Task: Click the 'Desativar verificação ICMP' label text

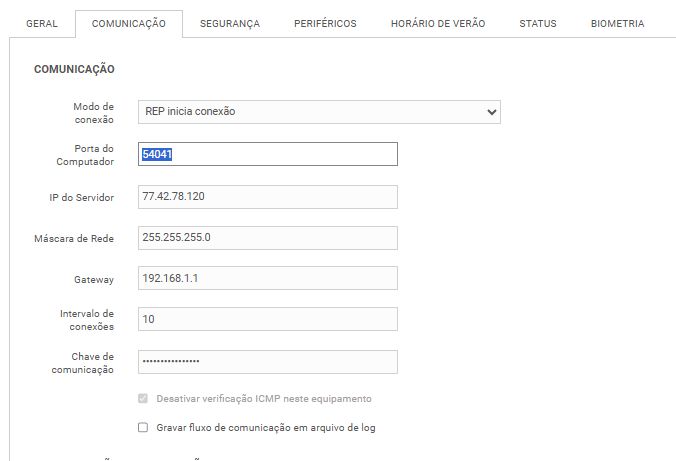Action: pyautogui.click(x=264, y=398)
